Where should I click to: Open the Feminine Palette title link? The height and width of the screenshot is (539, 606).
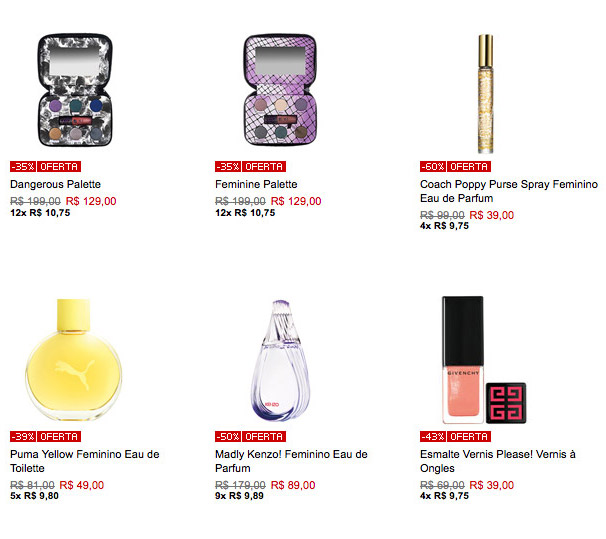coord(256,184)
